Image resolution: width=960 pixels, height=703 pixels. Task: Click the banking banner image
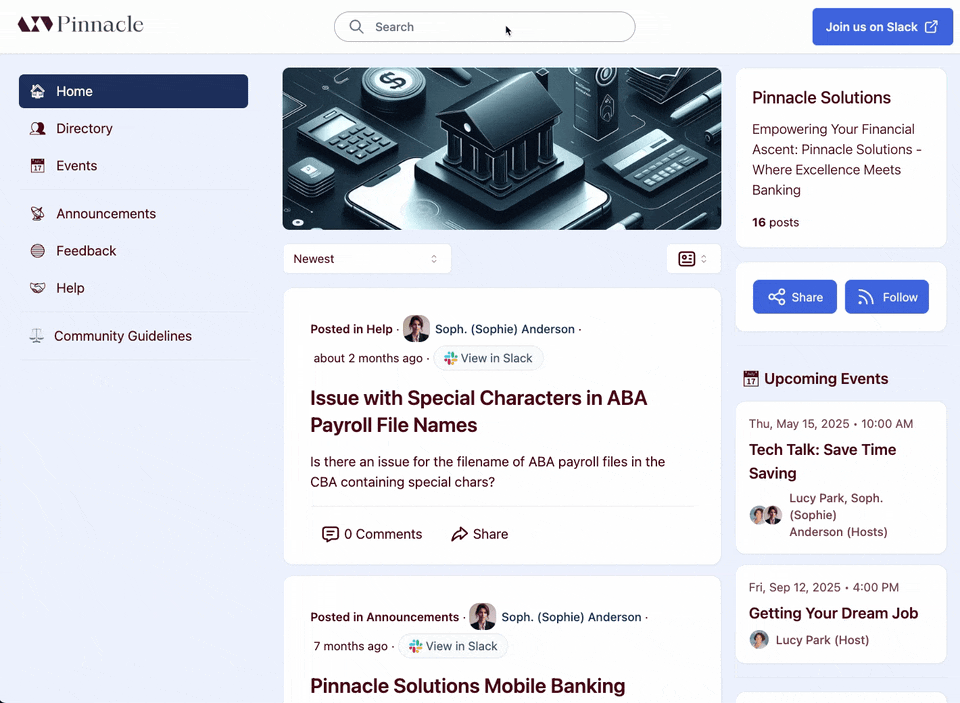pos(501,149)
